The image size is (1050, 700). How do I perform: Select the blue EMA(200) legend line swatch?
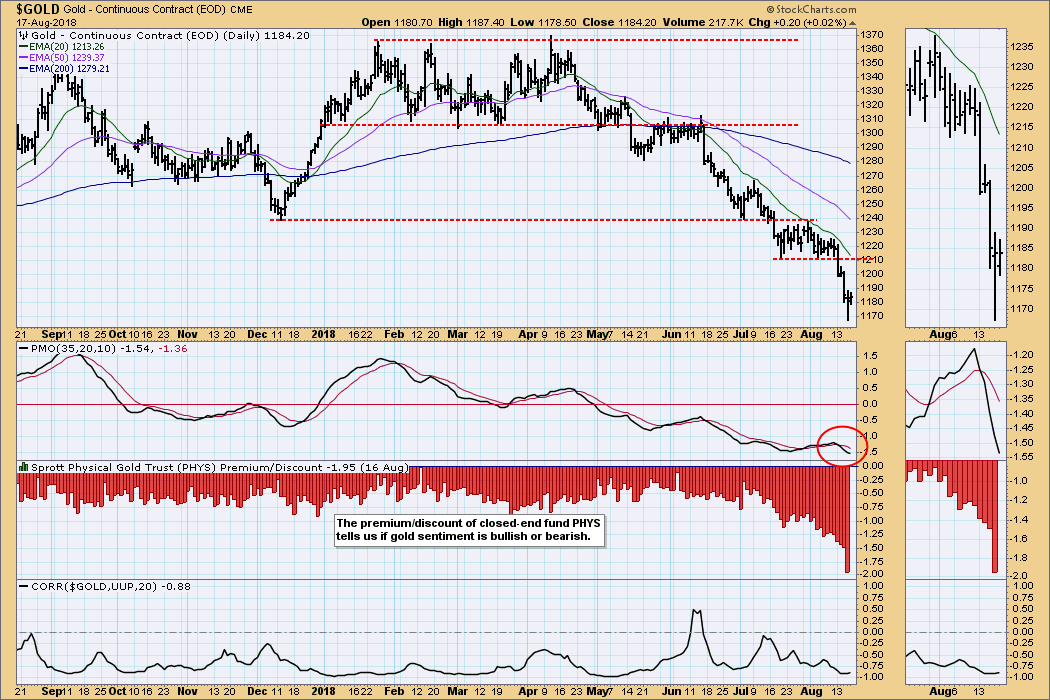click(x=24, y=69)
